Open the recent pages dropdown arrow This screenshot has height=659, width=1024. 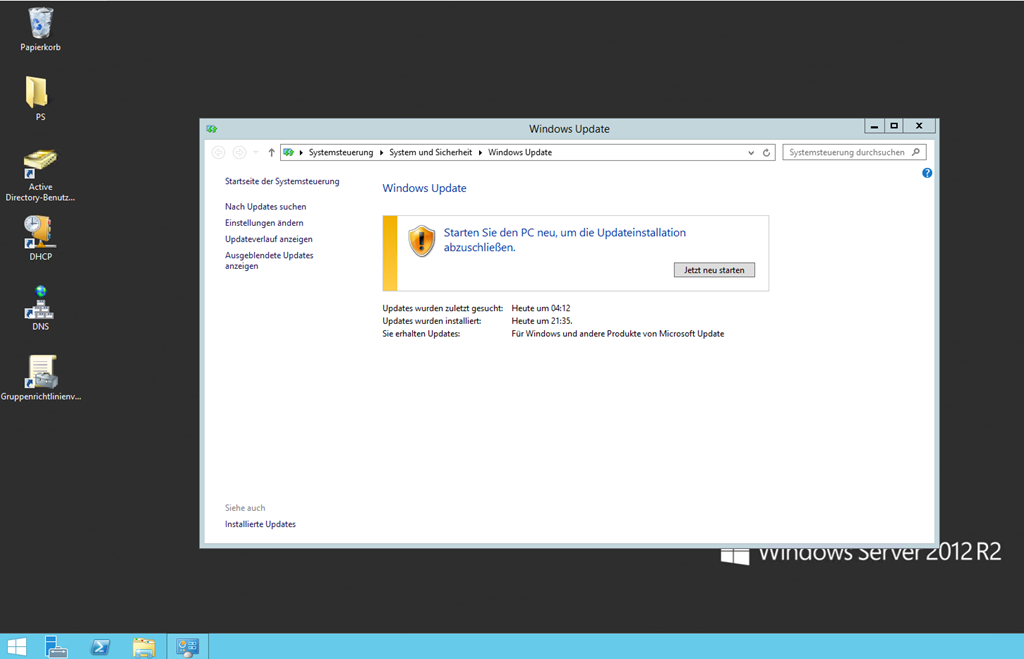(256, 153)
